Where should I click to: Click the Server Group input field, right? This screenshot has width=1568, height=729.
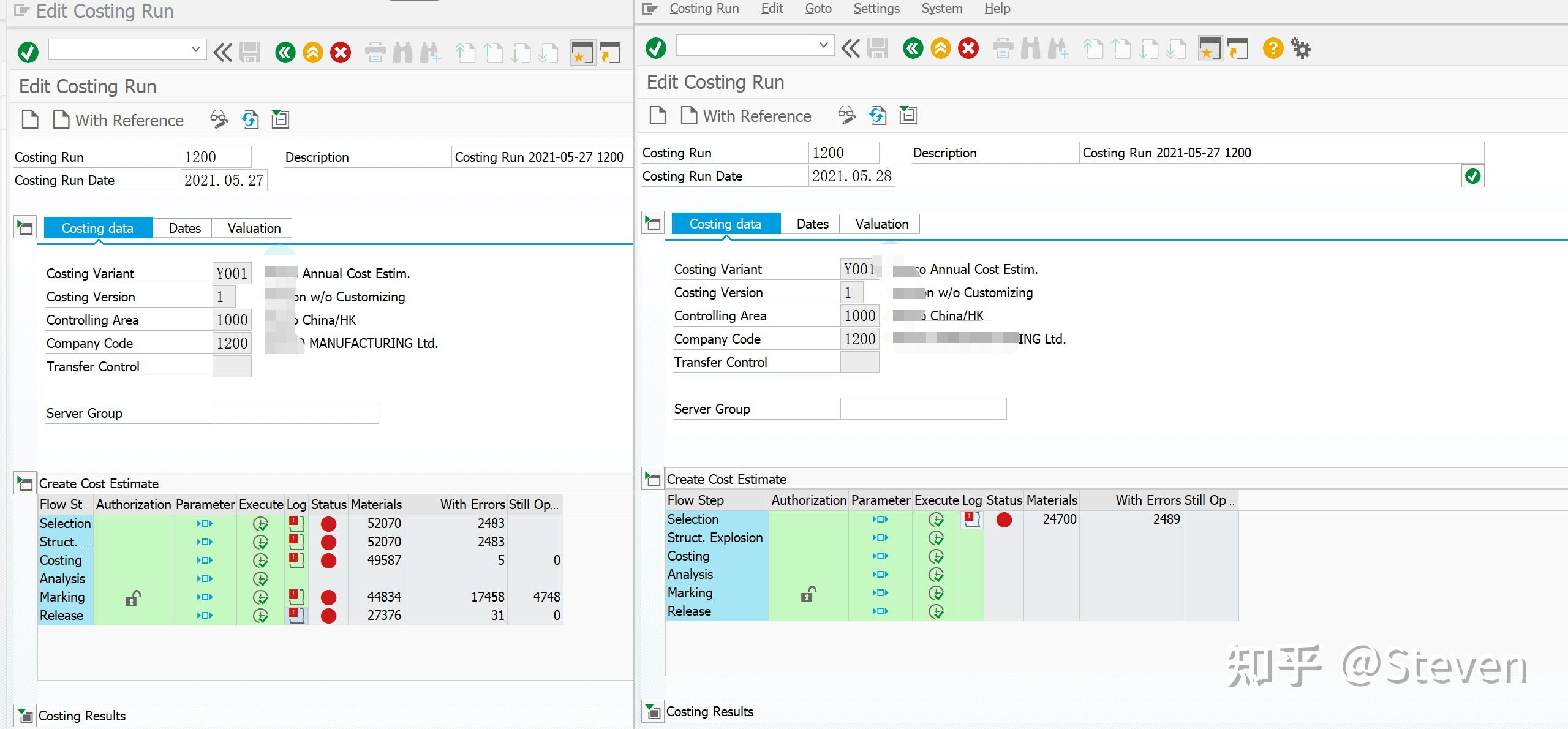coord(923,409)
